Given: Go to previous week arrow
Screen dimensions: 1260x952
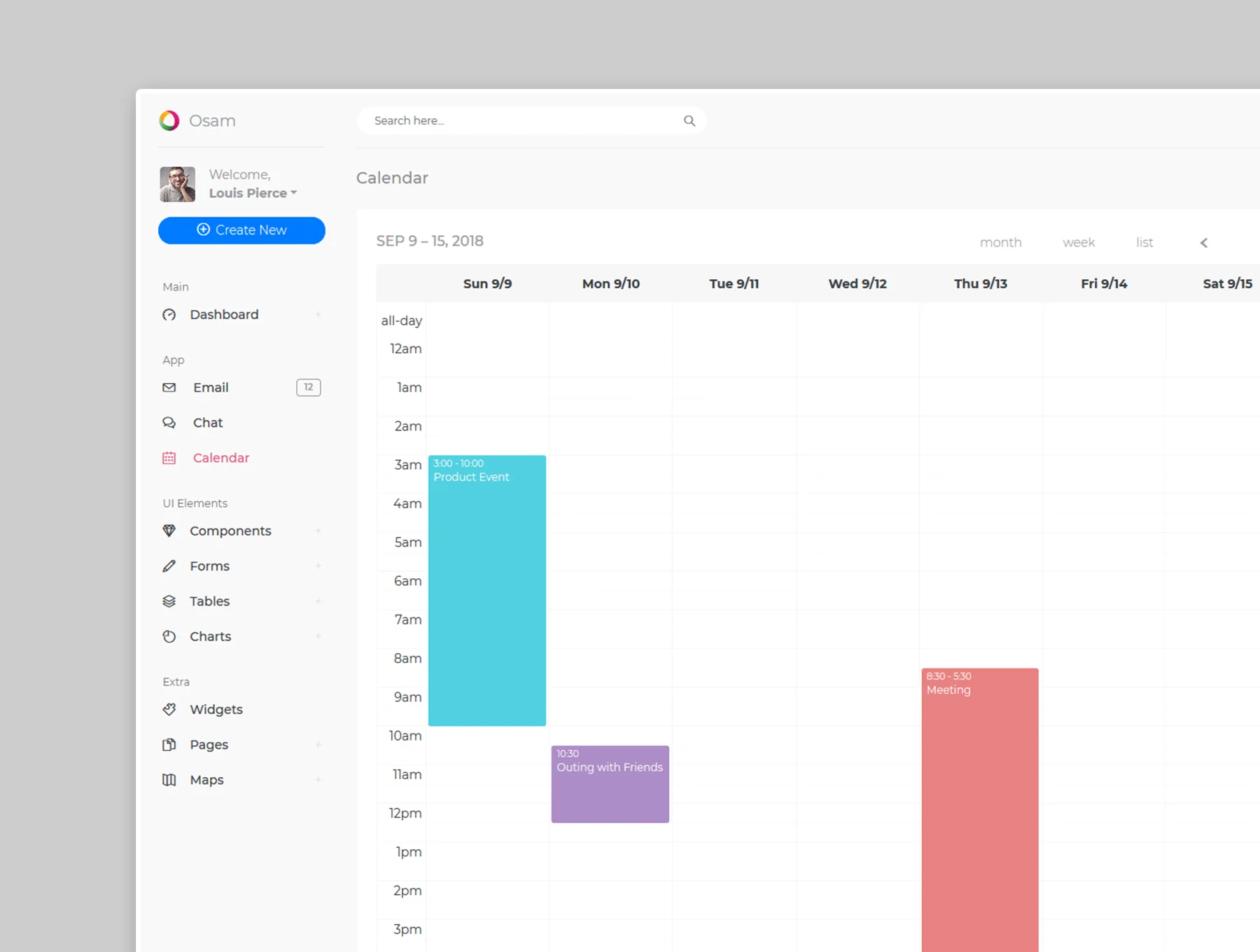Looking at the screenshot, I should (1204, 243).
